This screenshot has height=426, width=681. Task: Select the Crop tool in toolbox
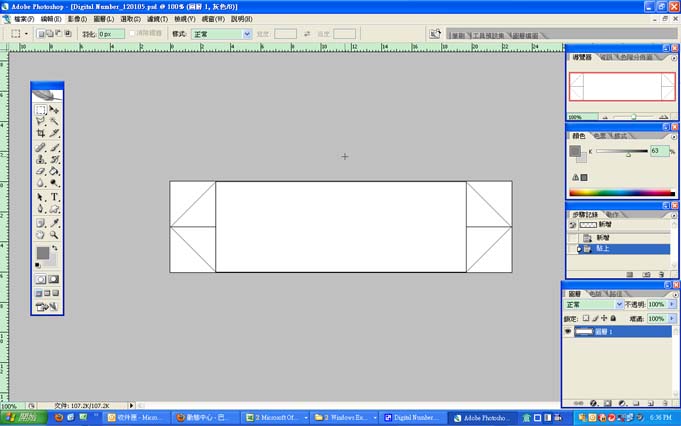pos(41,133)
